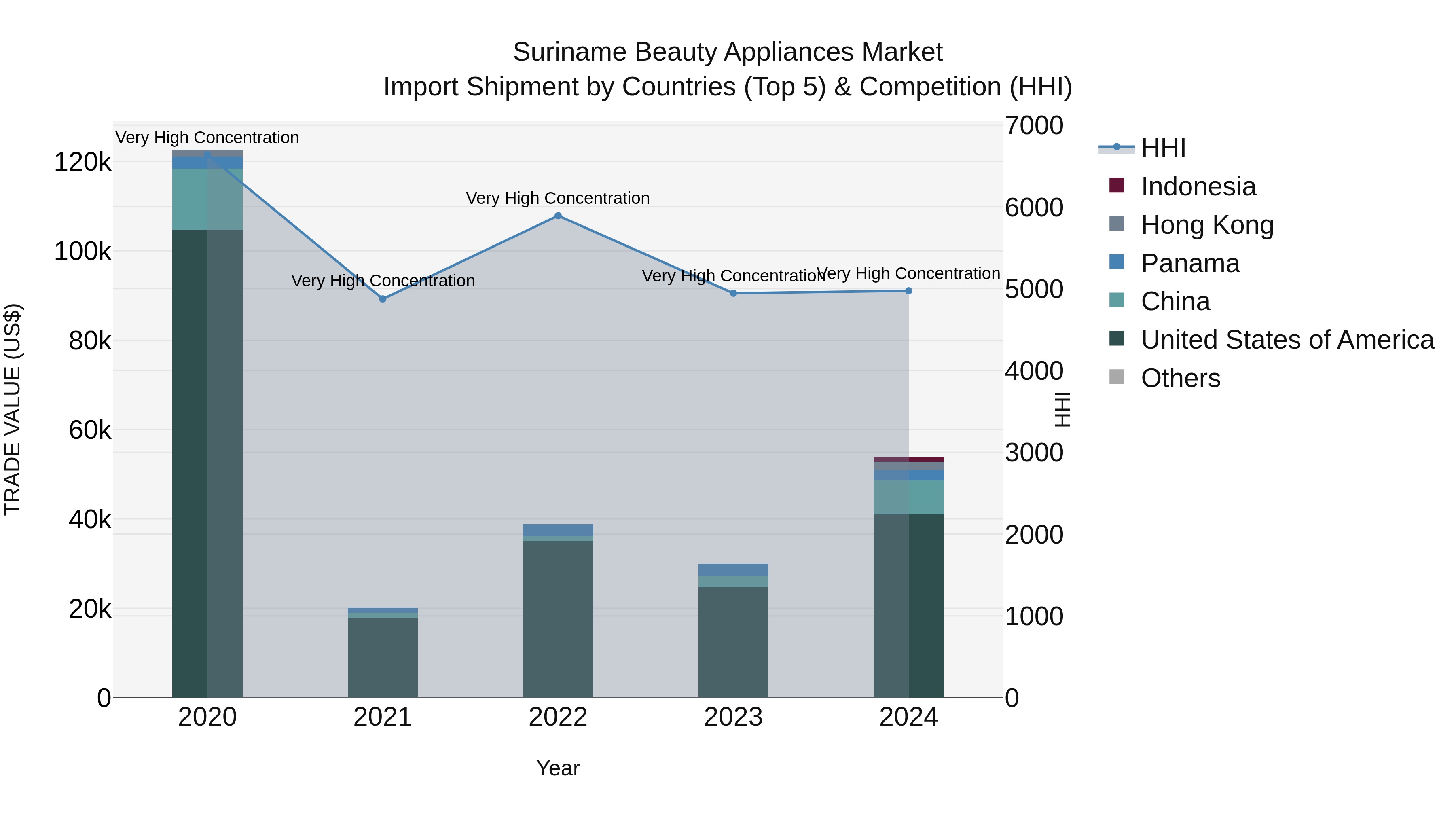Toggle the HHI legend entry

1142,148
